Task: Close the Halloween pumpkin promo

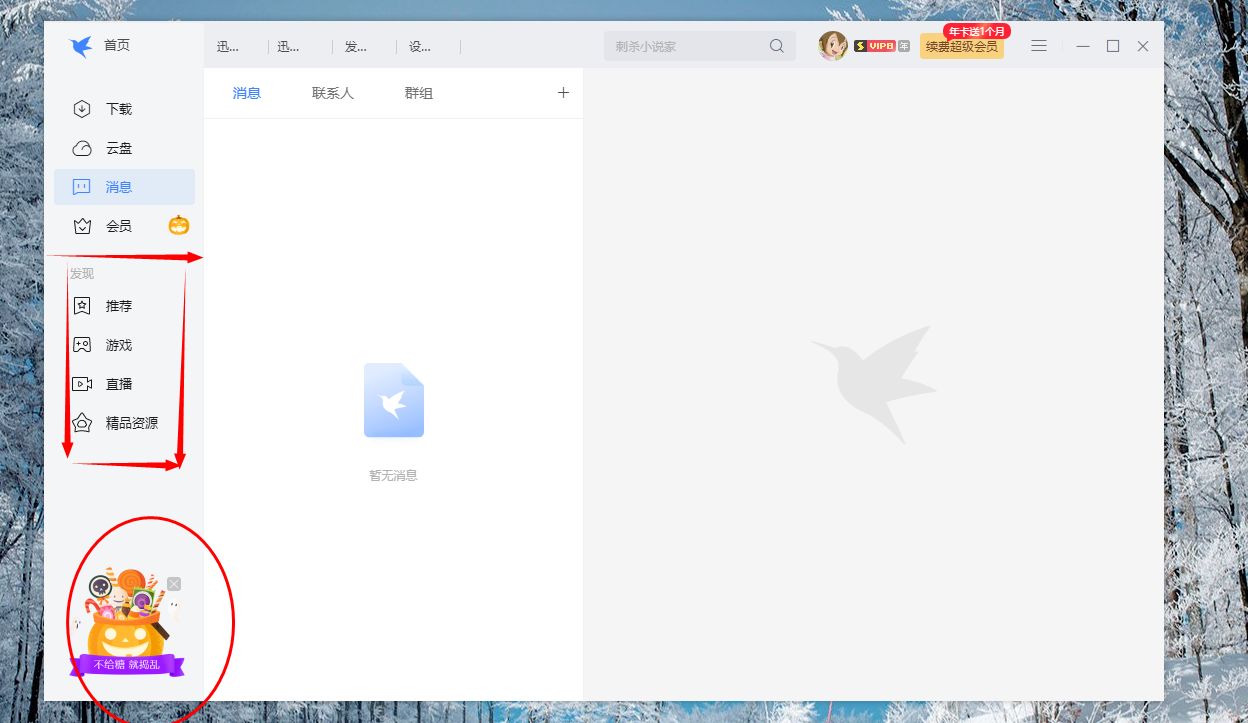Action: (174, 583)
